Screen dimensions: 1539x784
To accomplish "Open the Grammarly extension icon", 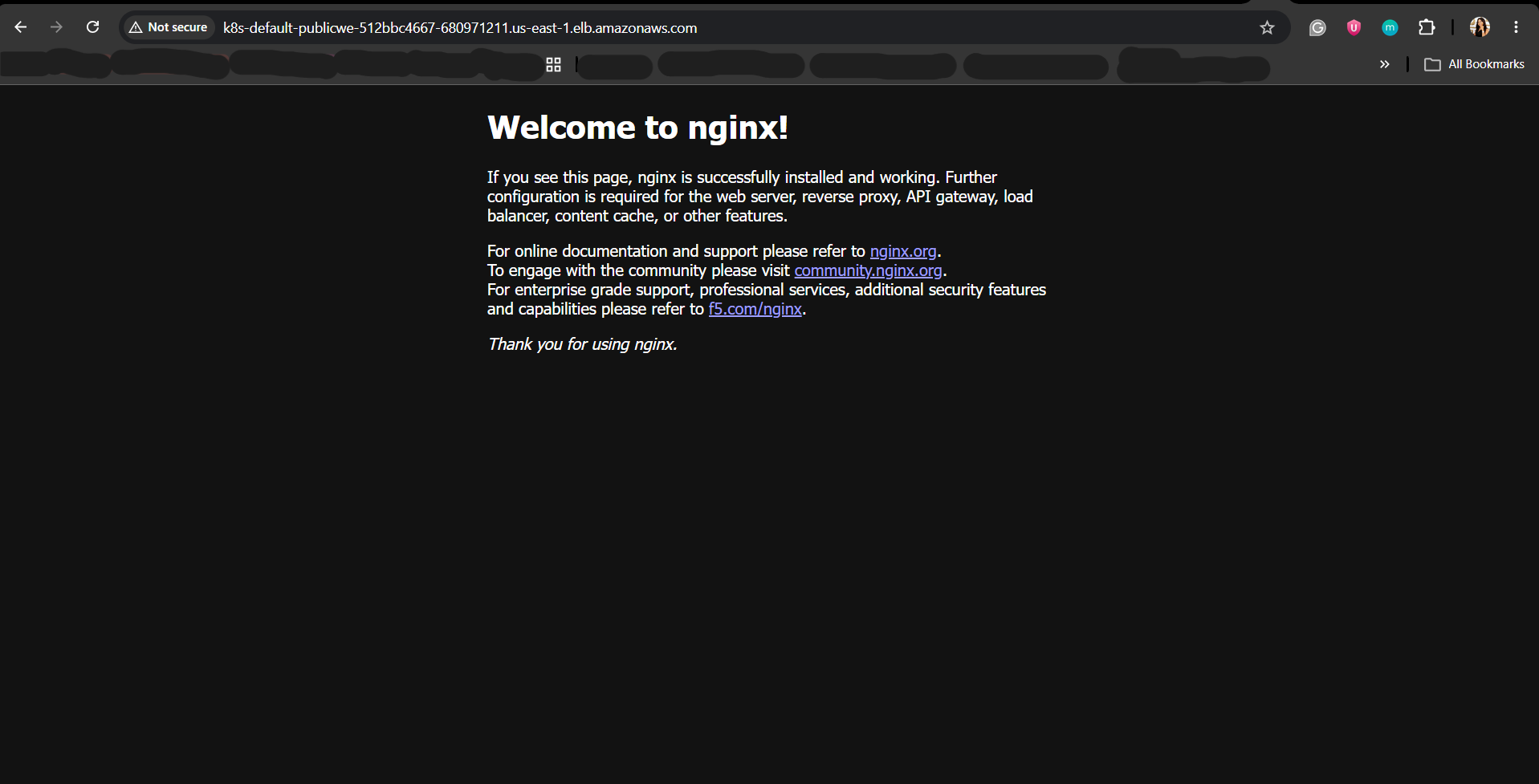I will click(x=1317, y=28).
